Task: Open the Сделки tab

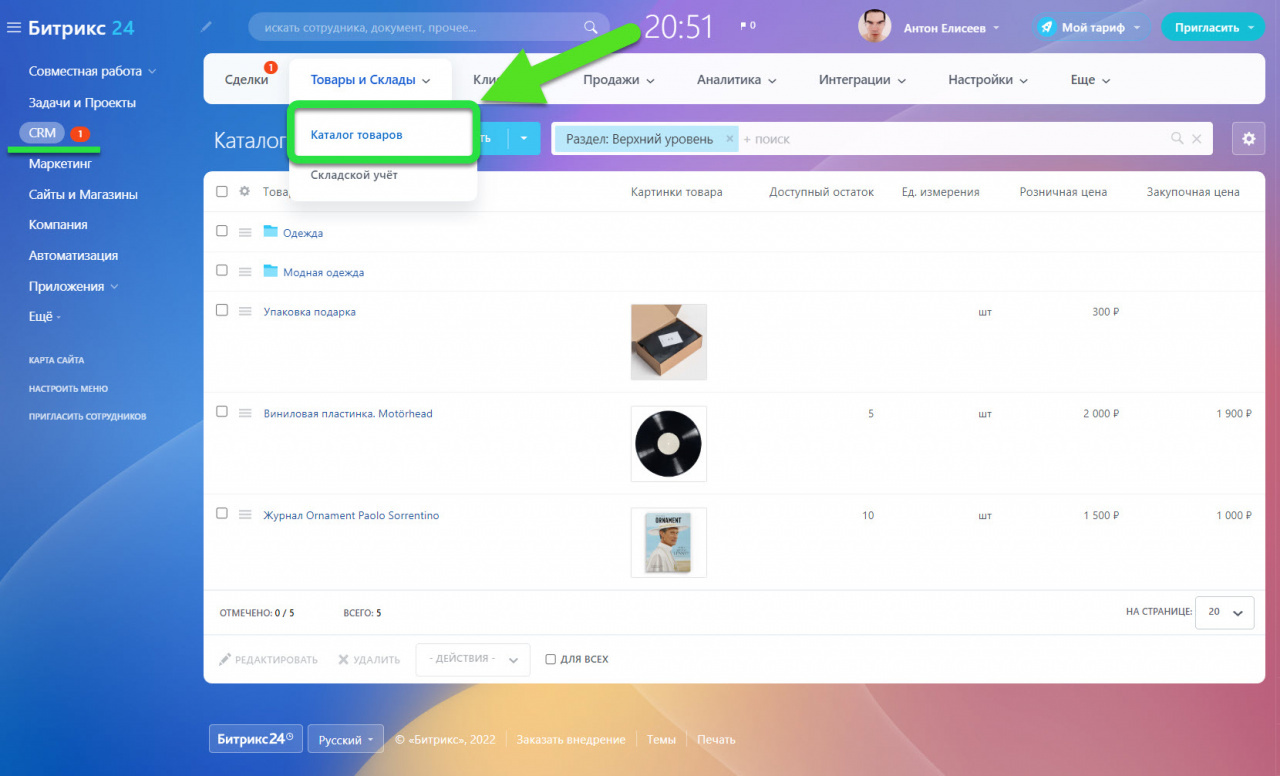Action: (246, 80)
